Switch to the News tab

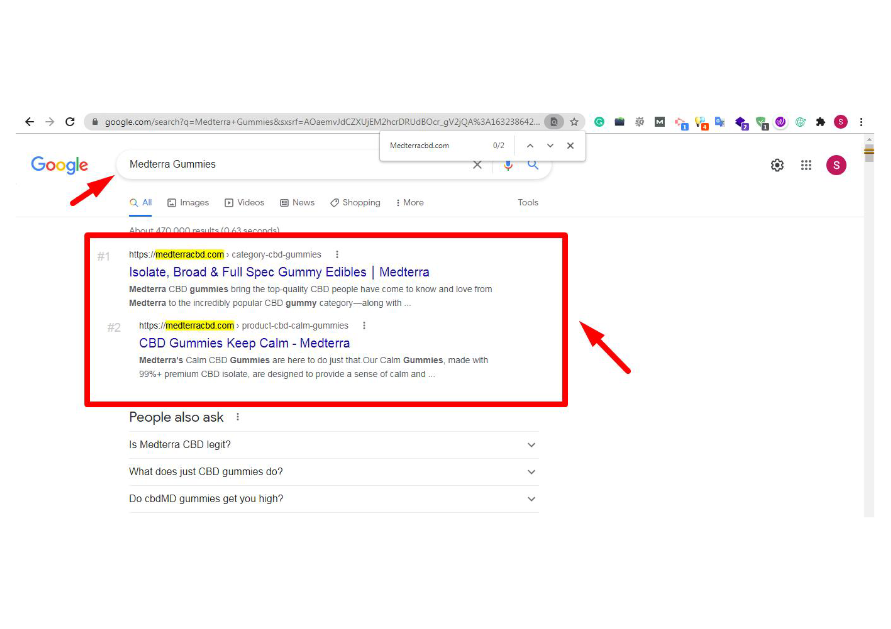click(x=297, y=203)
